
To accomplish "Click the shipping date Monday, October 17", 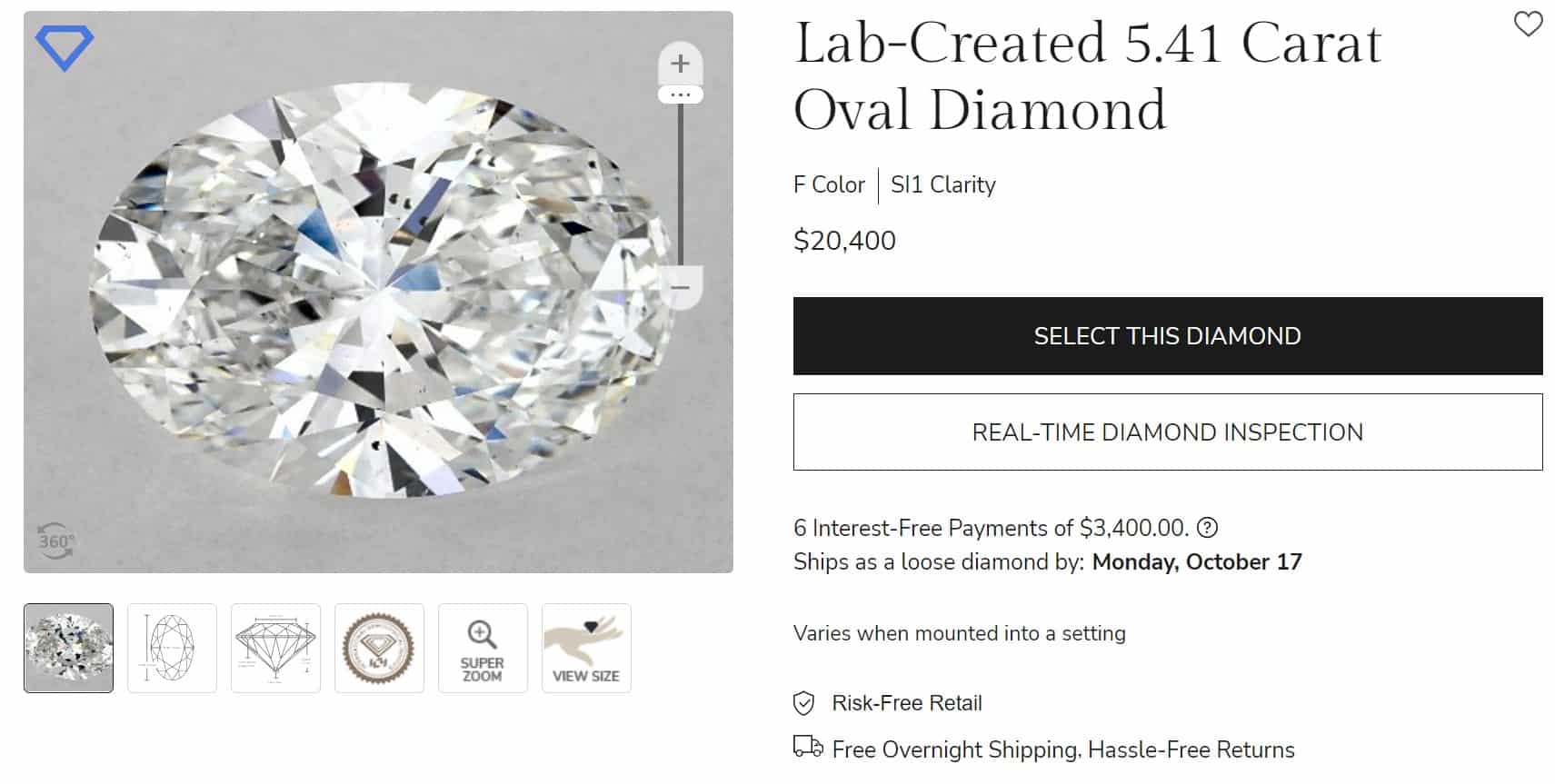I will click(1197, 561).
